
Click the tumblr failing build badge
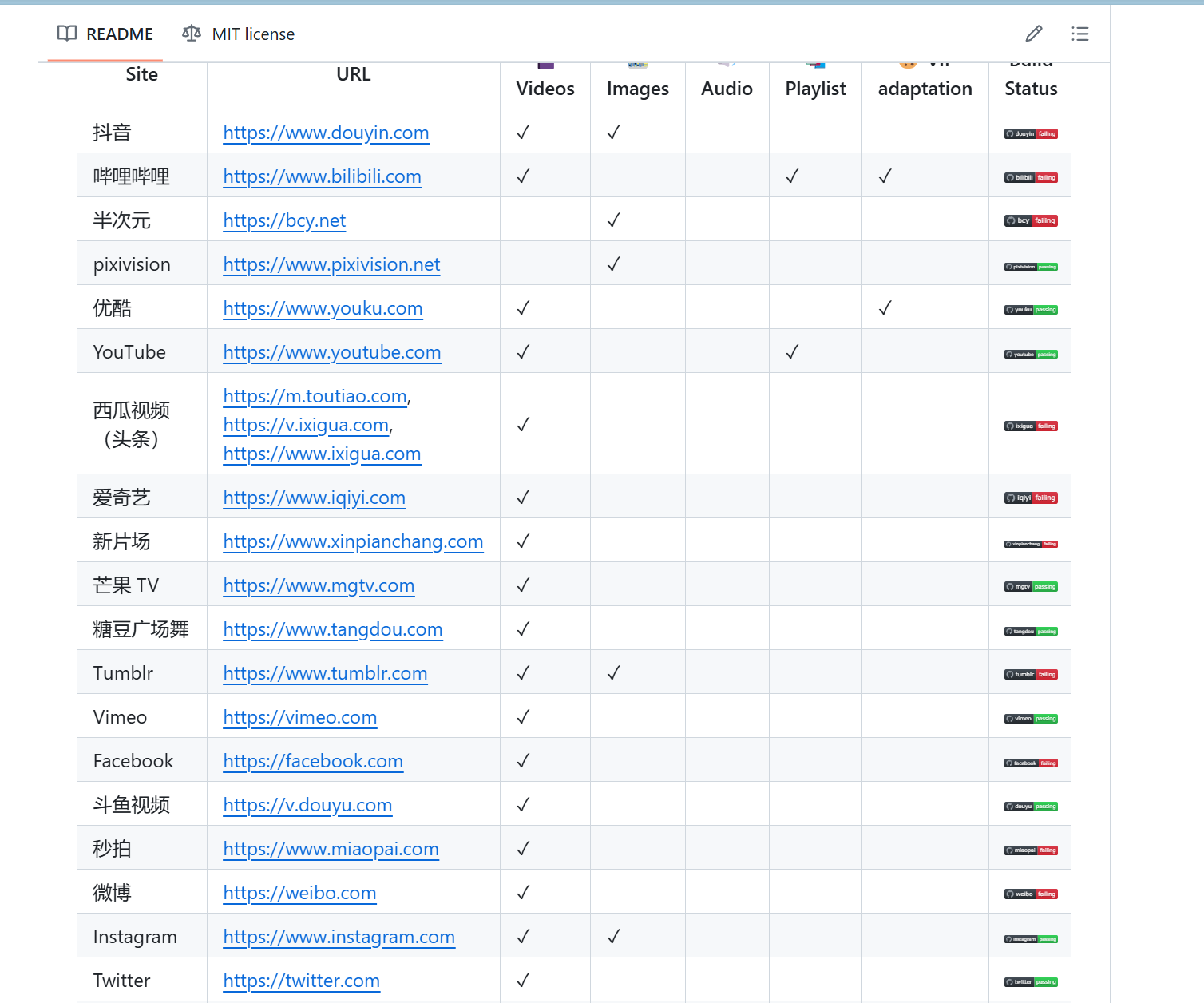tap(1031, 674)
